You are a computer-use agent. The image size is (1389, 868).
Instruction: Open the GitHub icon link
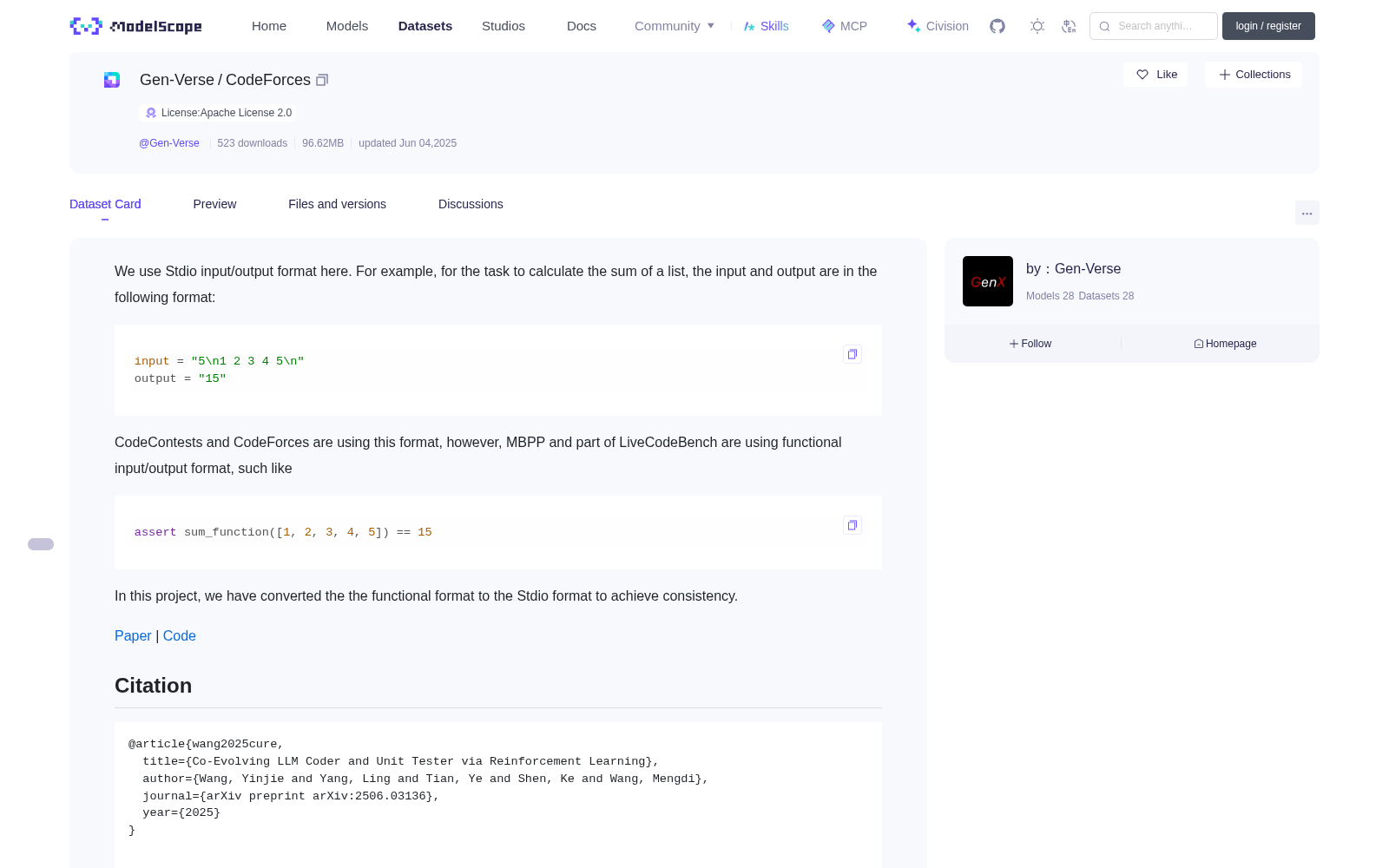(x=997, y=26)
